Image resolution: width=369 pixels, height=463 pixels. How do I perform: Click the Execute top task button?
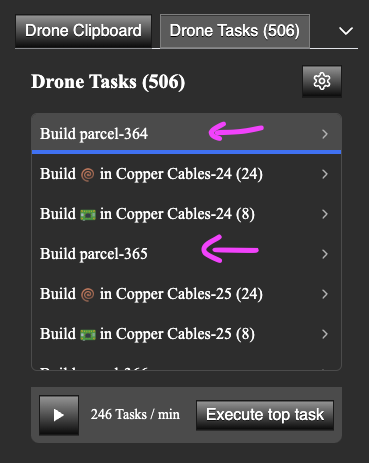click(265, 415)
